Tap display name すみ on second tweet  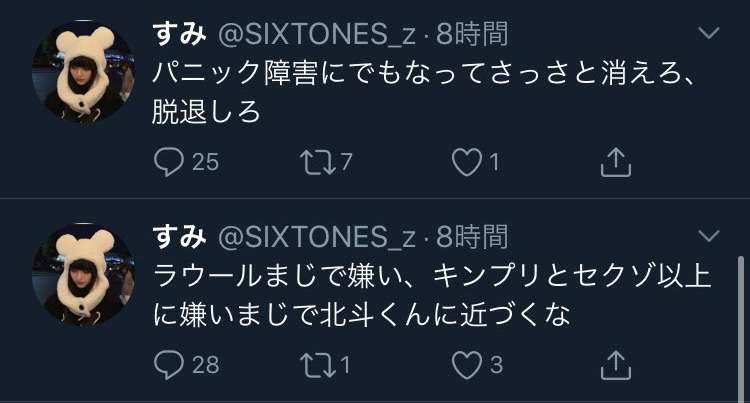point(179,238)
